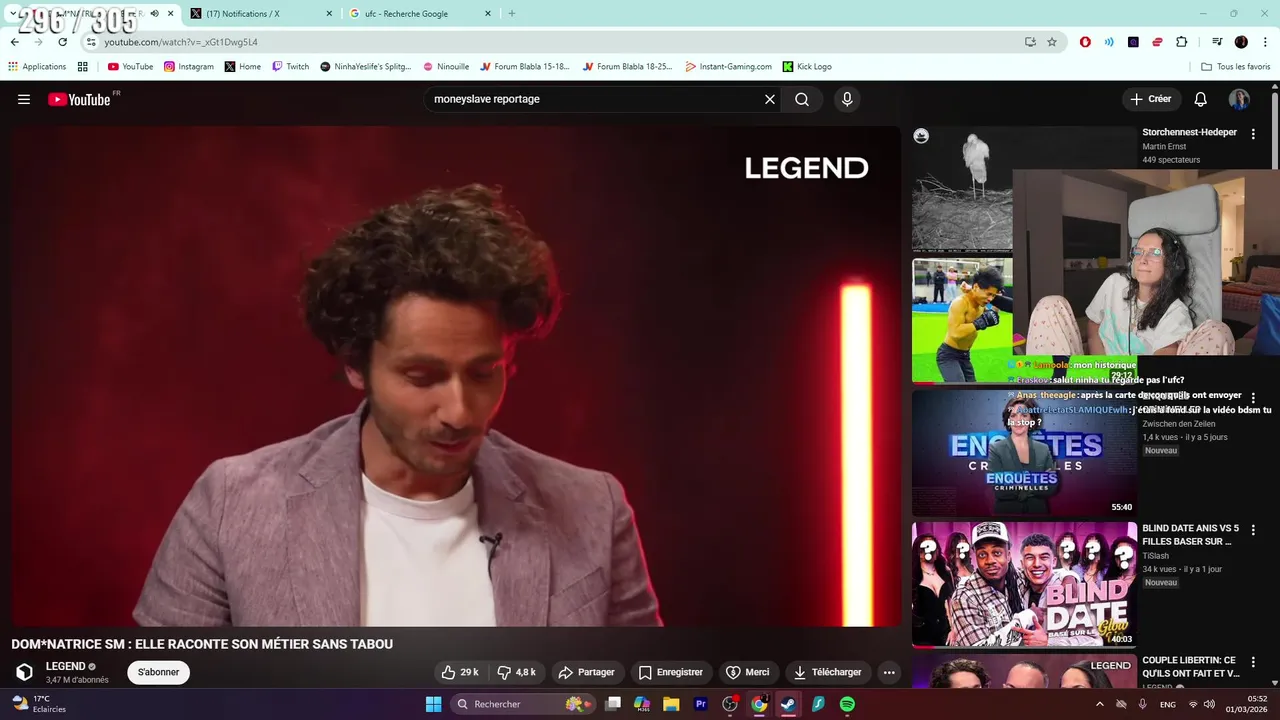Viewport: 1280px width, 720px height.
Task: Open YouTube notifications bell
Action: (1201, 99)
